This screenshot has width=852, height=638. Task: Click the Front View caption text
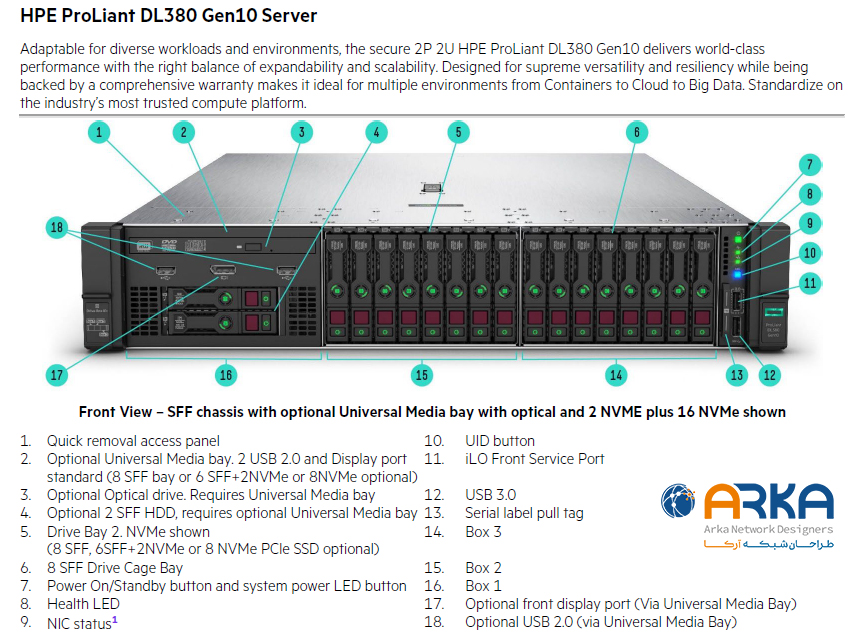(432, 412)
